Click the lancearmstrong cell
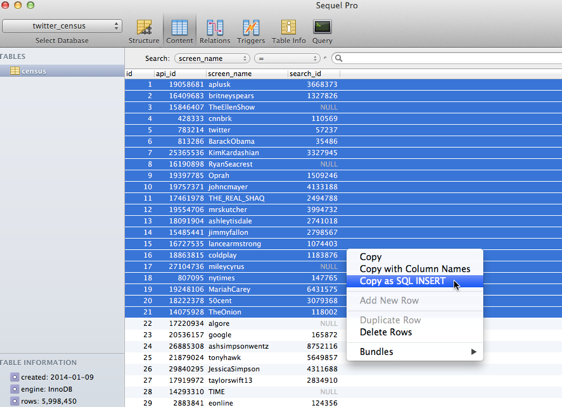The image size is (562, 407). coord(235,244)
